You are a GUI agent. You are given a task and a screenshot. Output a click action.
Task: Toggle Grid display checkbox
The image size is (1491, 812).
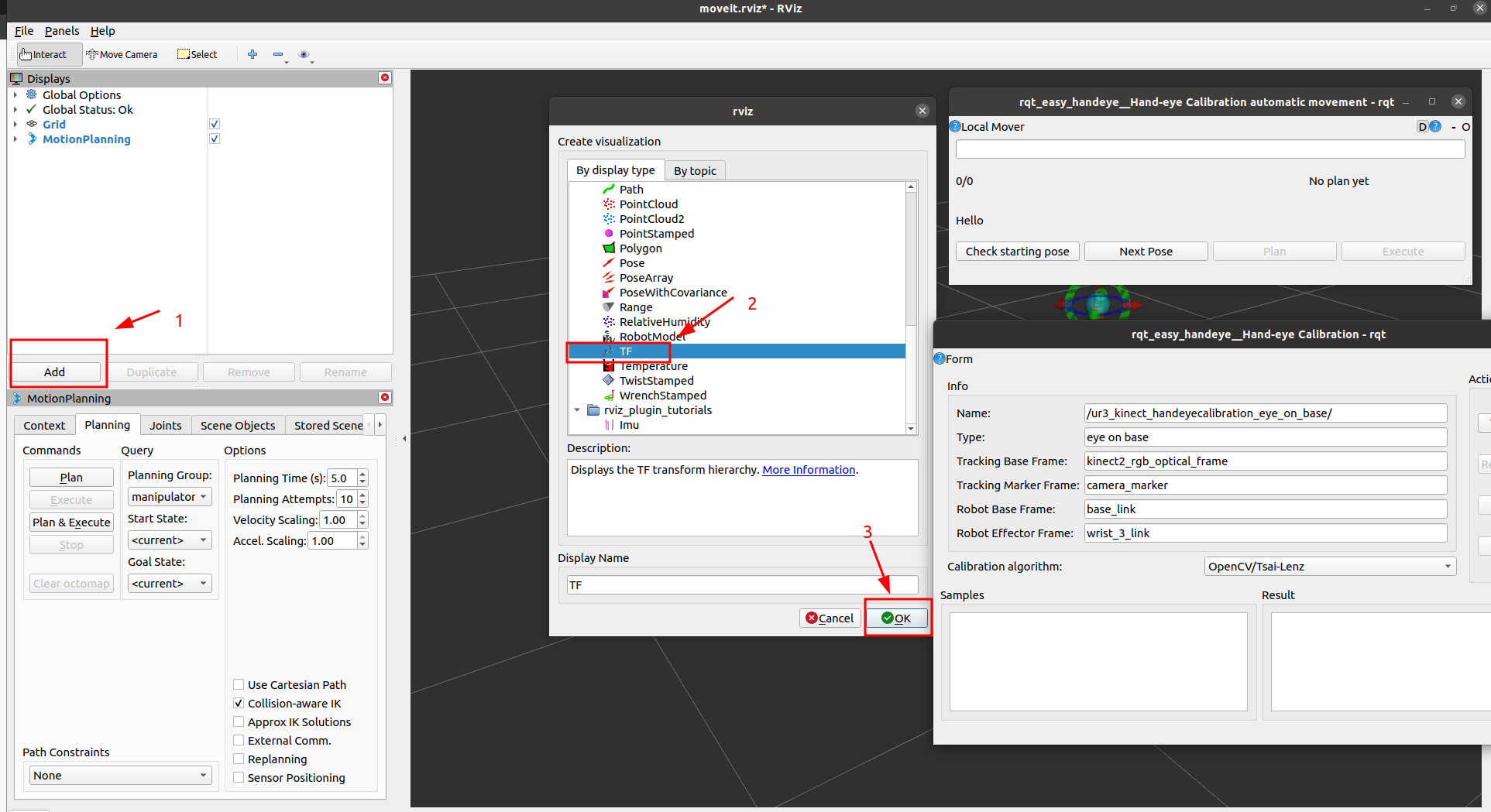point(215,124)
